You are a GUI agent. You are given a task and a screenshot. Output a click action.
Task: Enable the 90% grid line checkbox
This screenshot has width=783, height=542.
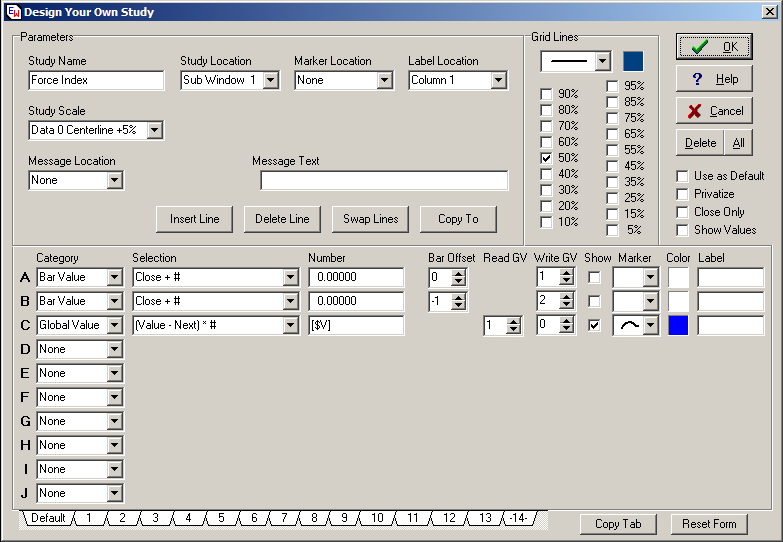point(546,94)
